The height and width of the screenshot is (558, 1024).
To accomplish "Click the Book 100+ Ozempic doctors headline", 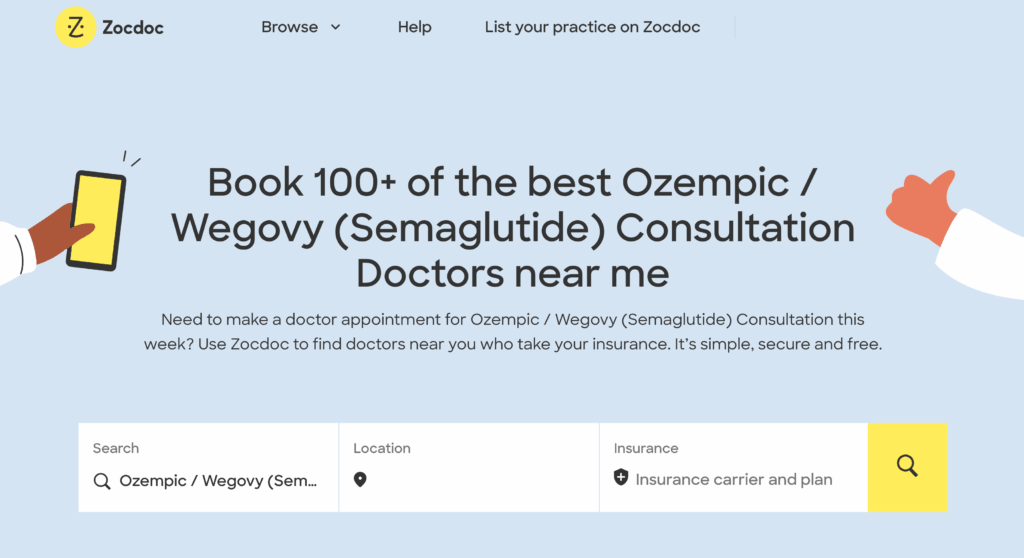I will (x=513, y=227).
